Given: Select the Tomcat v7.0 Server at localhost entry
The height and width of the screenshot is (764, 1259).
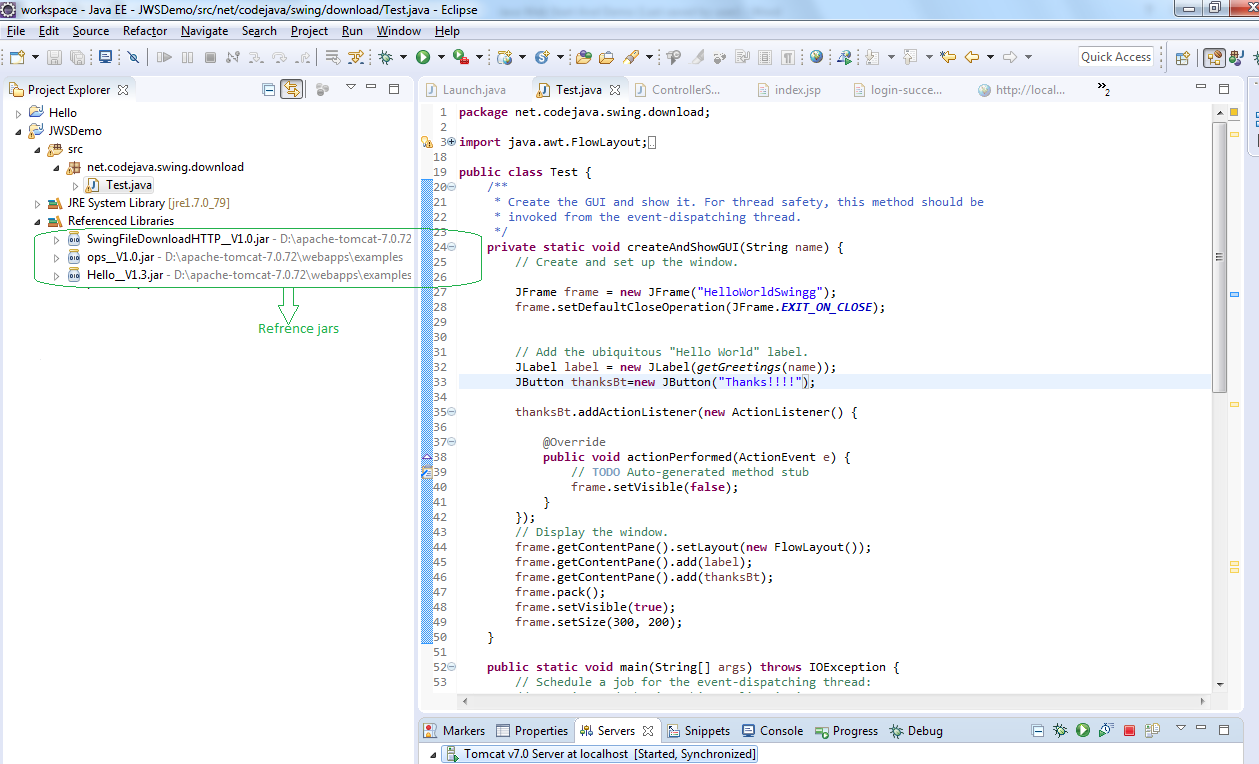Looking at the screenshot, I should tap(599, 754).
